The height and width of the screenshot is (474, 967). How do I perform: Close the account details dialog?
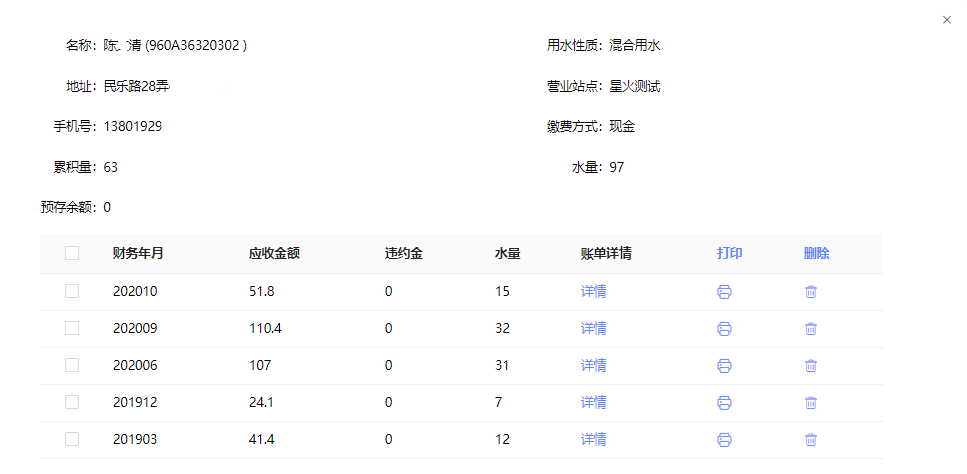[947, 20]
